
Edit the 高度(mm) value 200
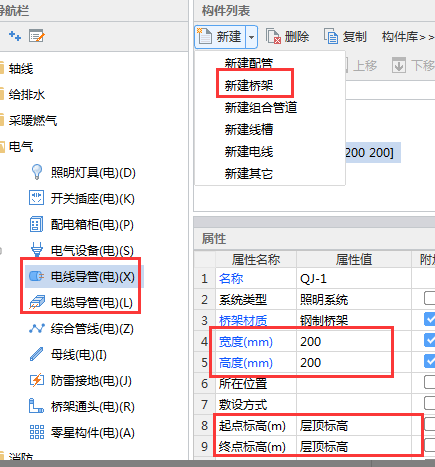click(x=353, y=362)
